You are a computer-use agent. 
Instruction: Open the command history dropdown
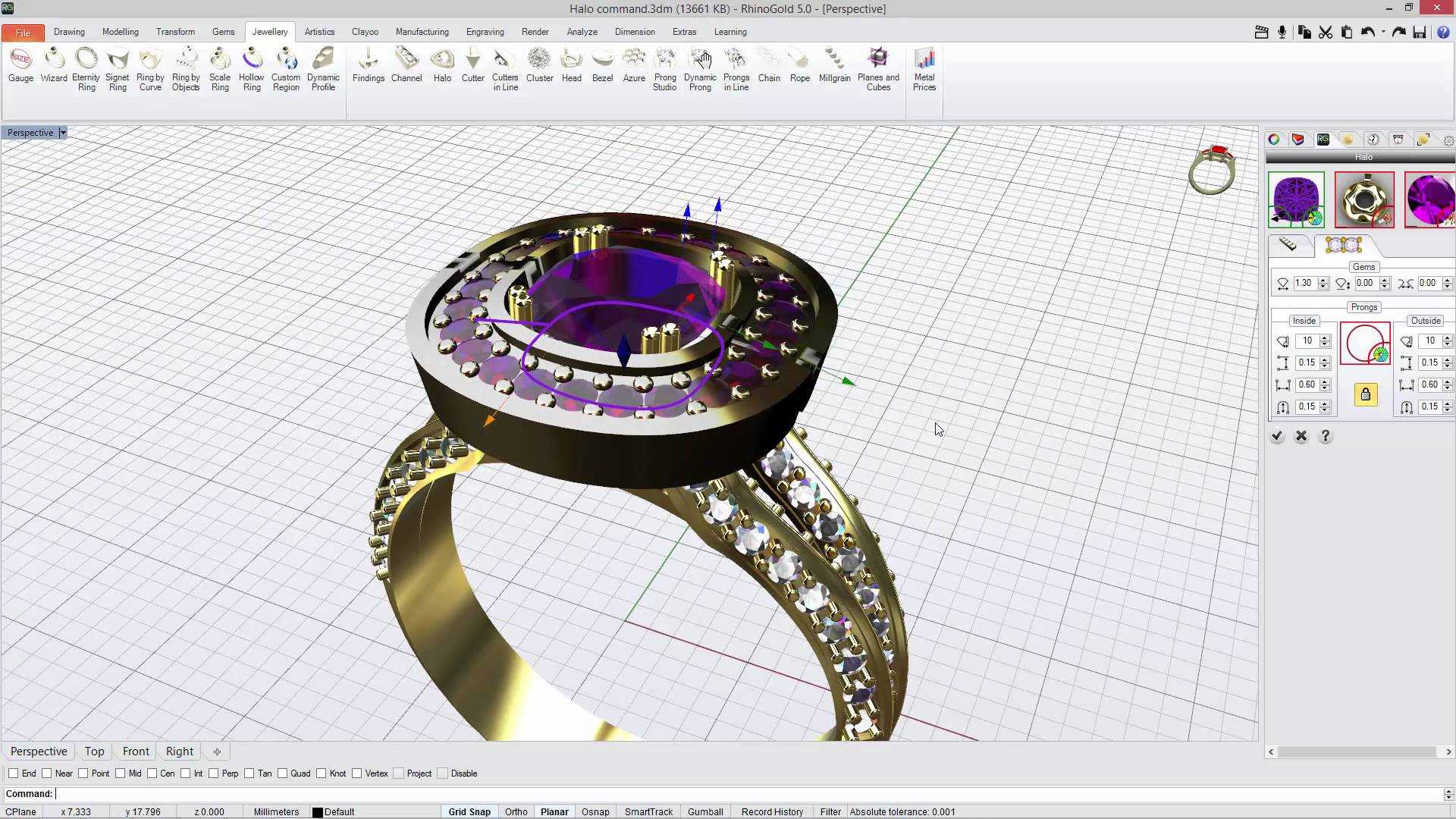(x=1448, y=794)
